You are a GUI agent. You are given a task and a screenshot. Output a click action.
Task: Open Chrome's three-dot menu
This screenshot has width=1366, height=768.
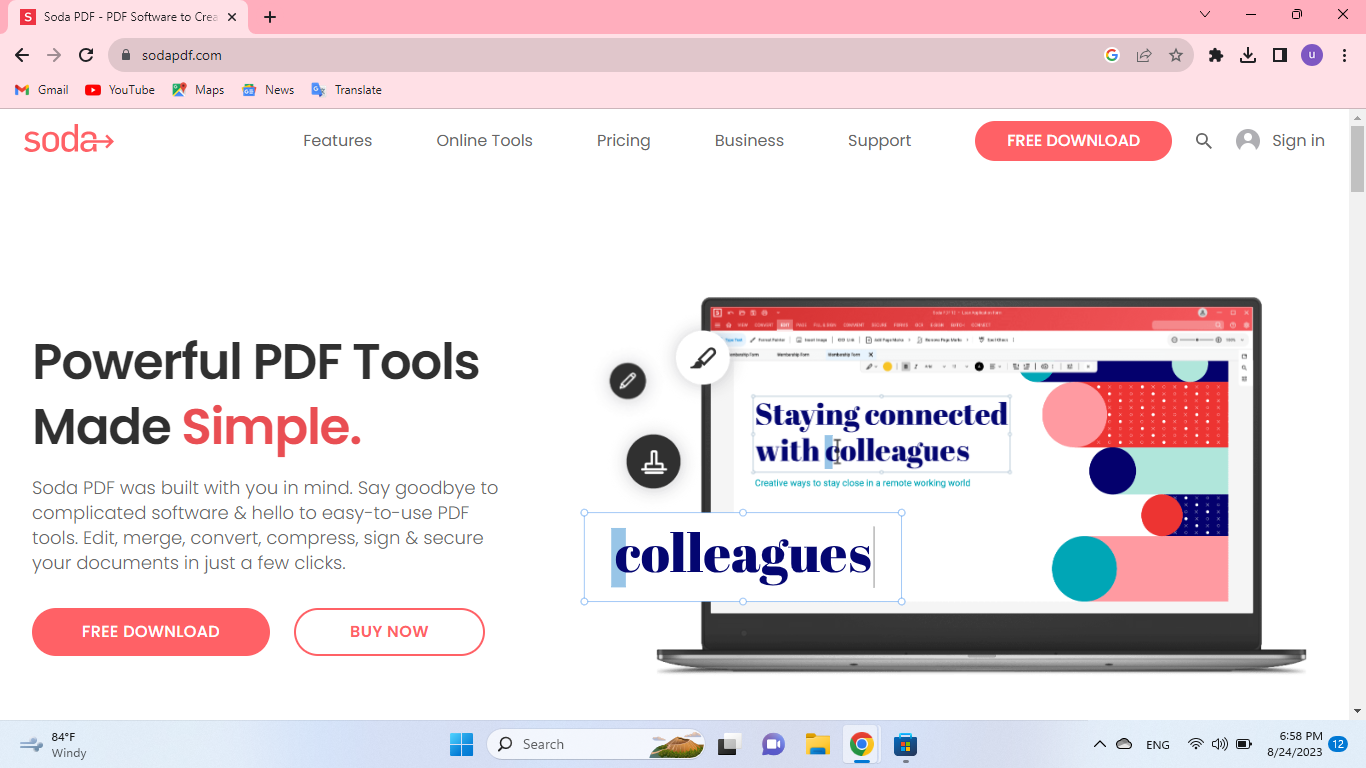click(x=1344, y=55)
